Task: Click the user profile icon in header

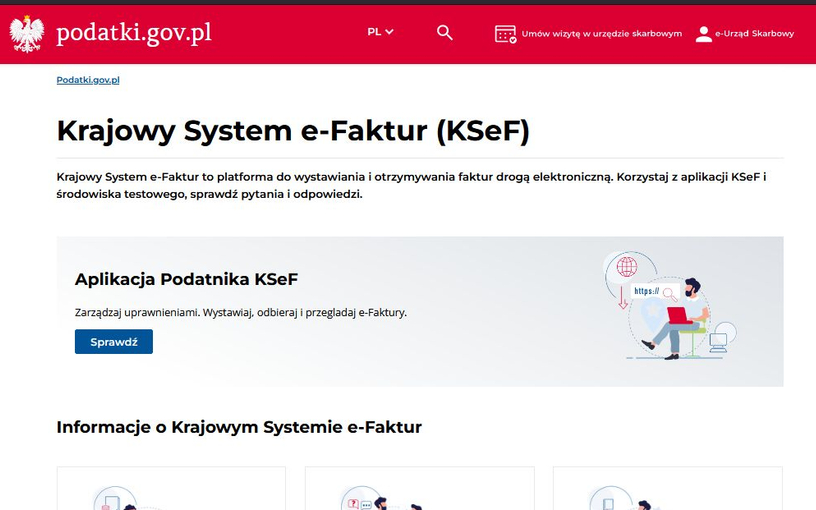Action: point(704,34)
